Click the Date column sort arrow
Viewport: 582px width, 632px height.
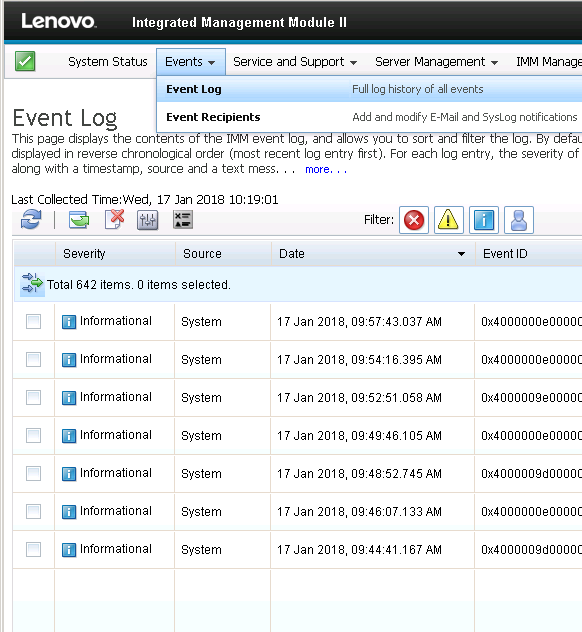461,254
